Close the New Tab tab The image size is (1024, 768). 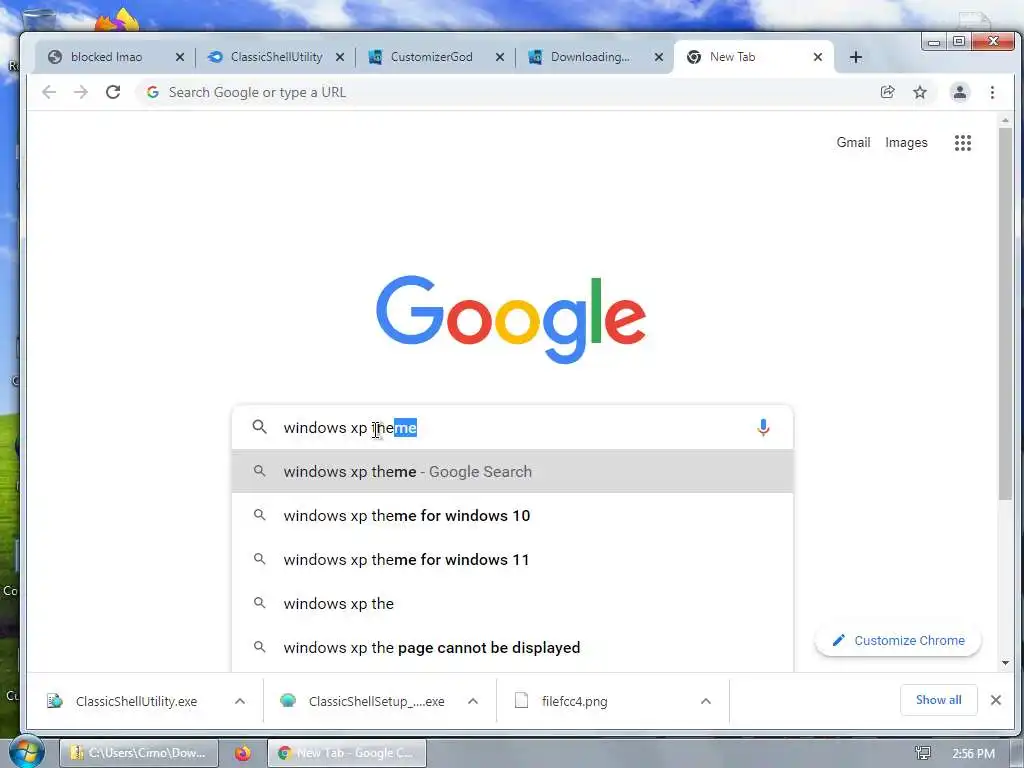818,57
